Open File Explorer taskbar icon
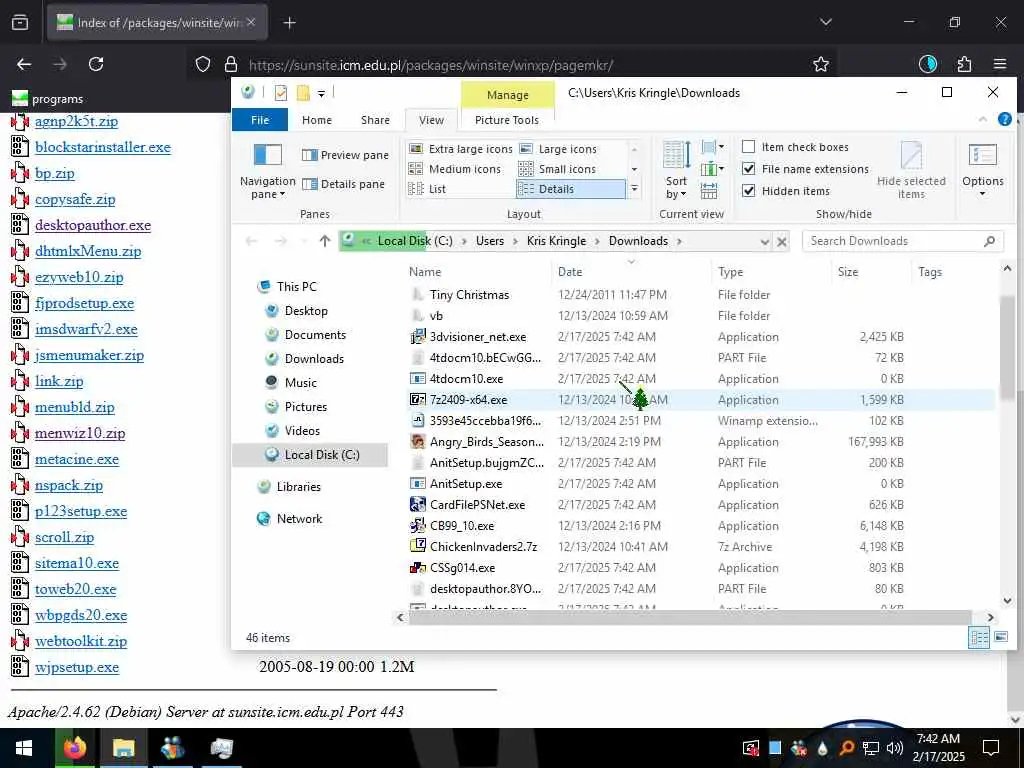 123,748
